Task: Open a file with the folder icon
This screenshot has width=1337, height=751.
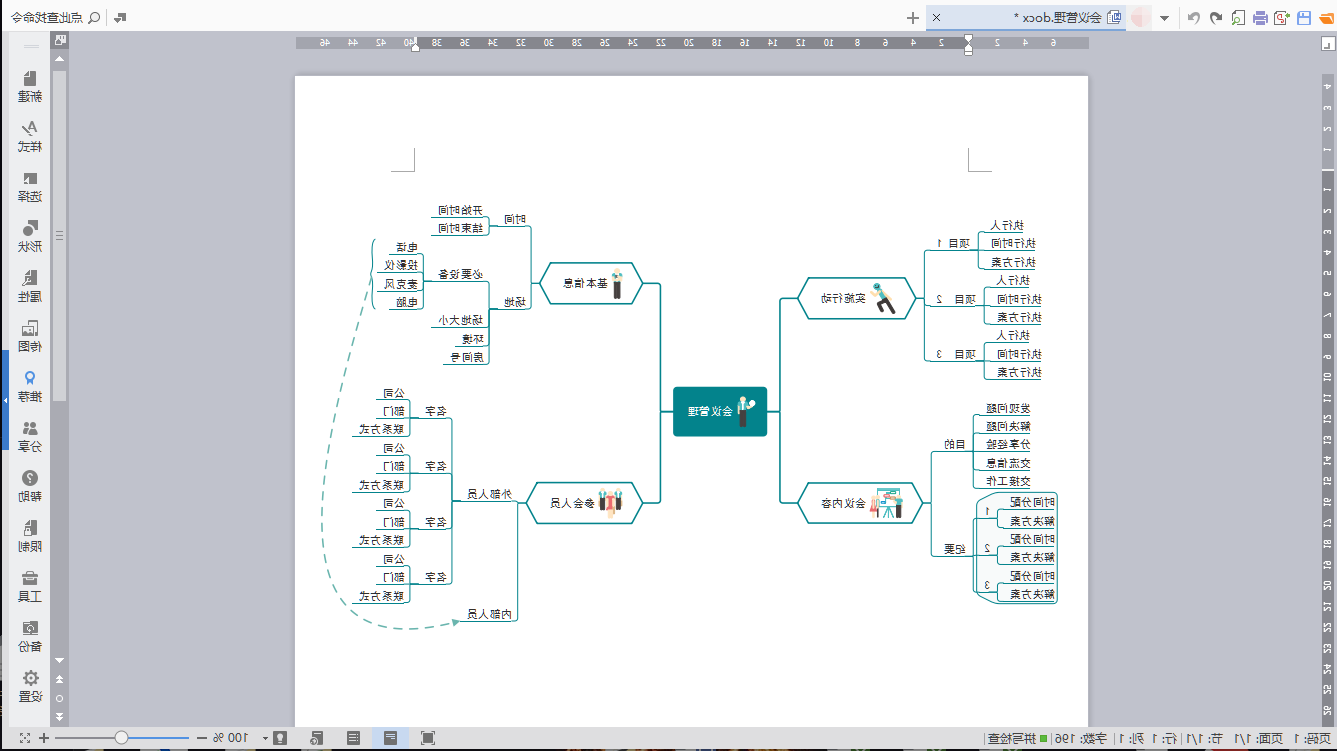Action: pos(1325,18)
